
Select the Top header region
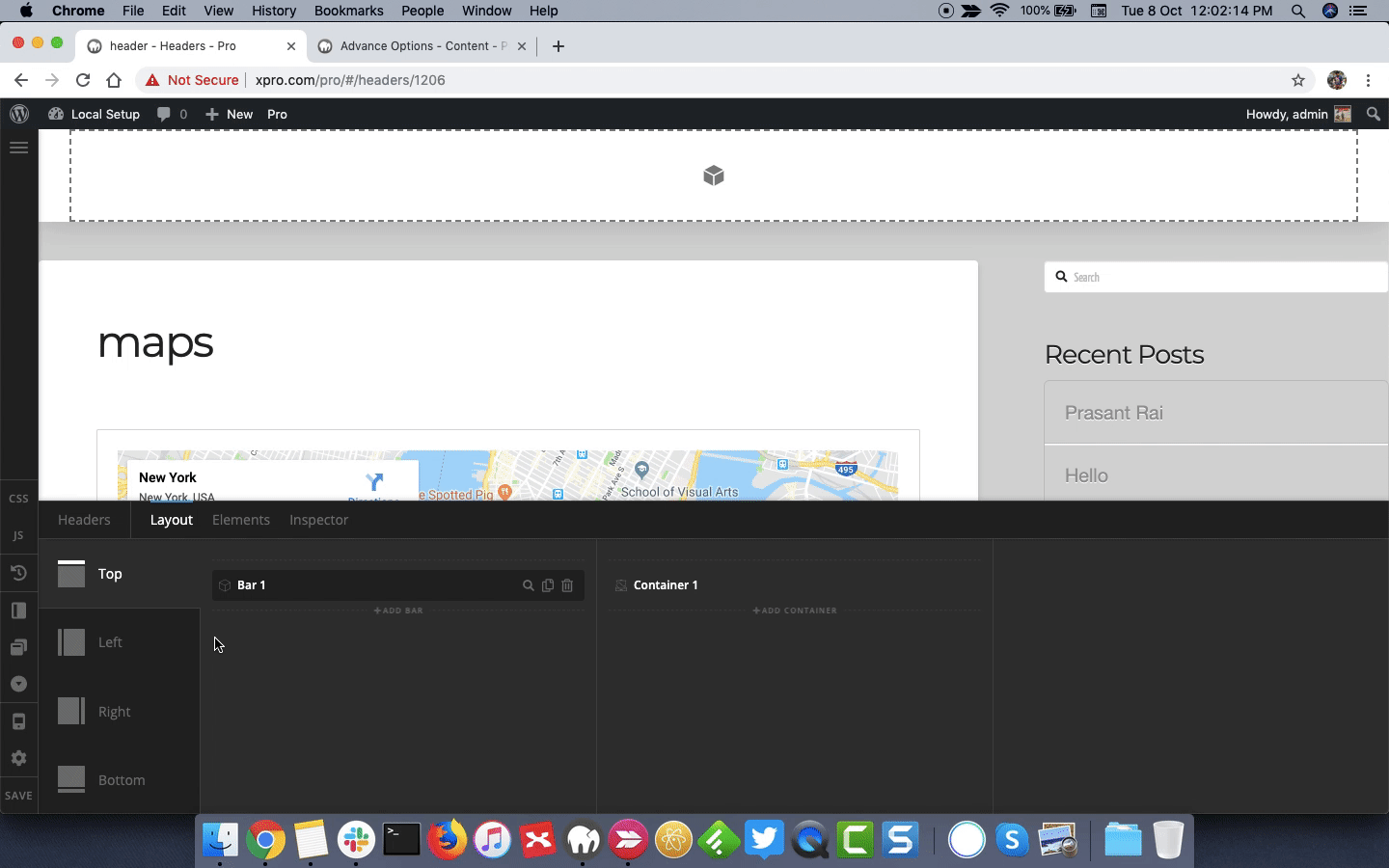point(120,574)
